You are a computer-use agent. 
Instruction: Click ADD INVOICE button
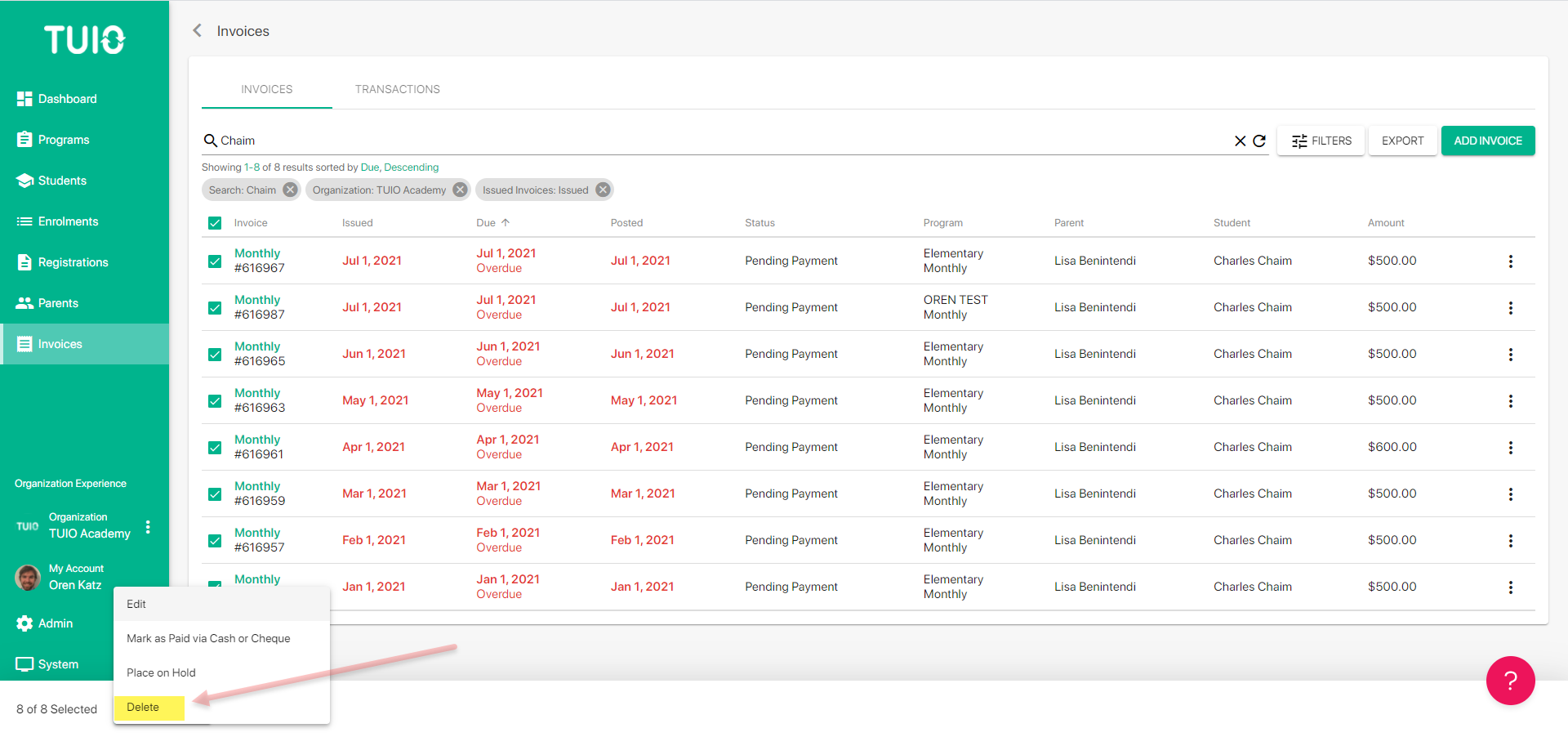(1488, 141)
